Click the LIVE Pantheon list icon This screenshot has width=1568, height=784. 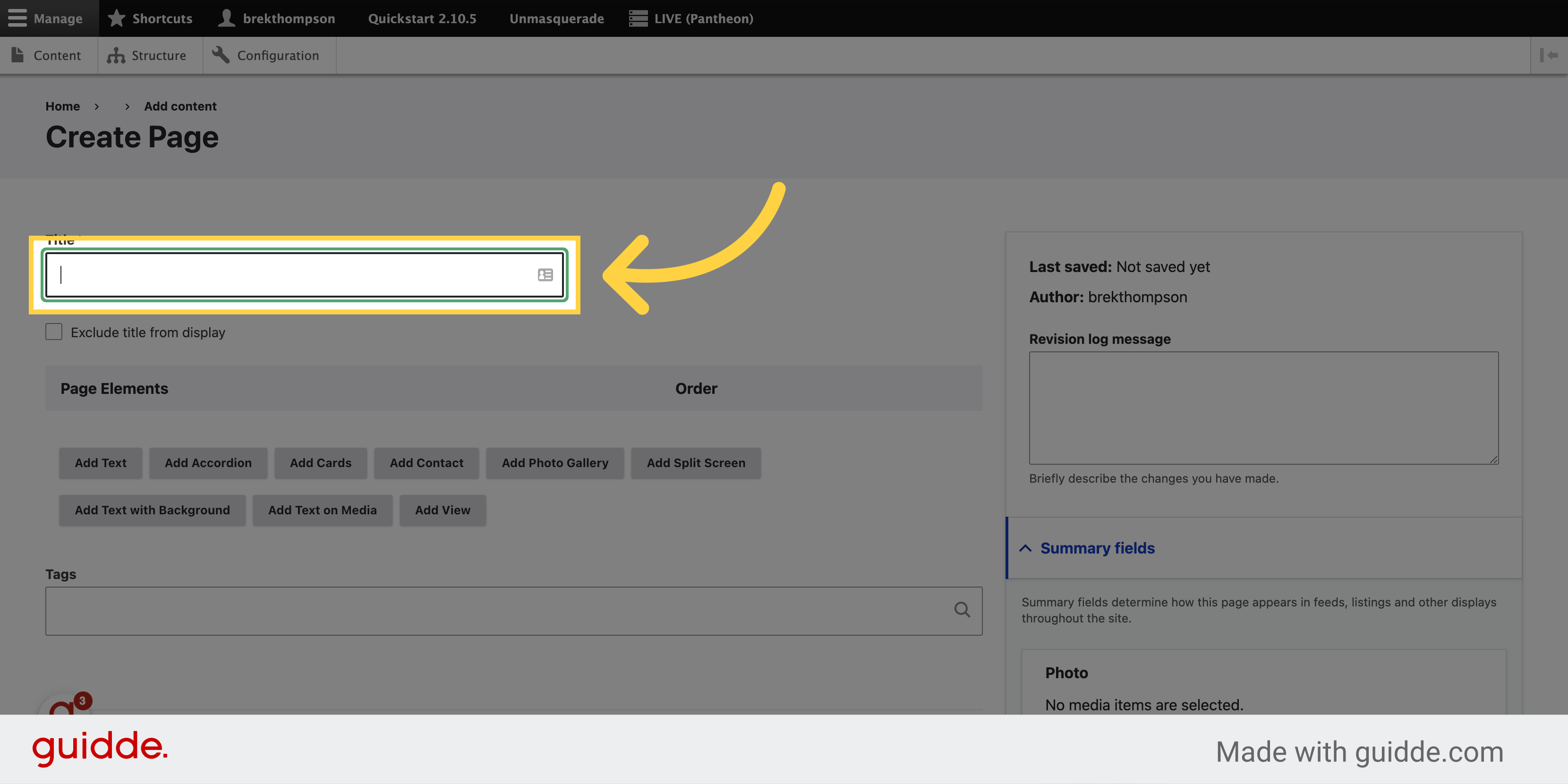(x=639, y=18)
